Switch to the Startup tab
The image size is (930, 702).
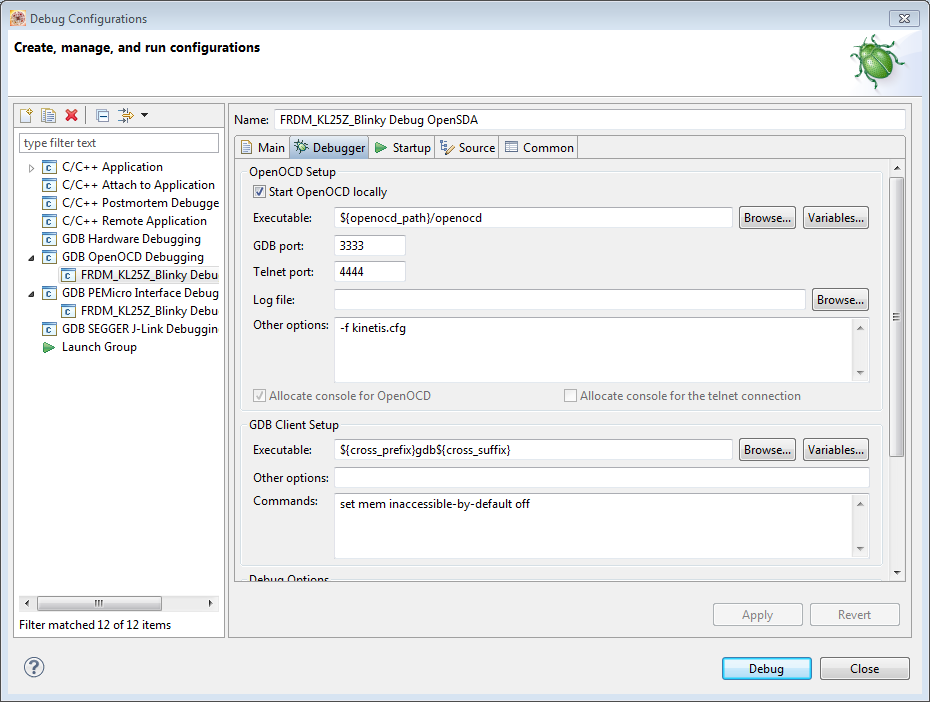coord(402,148)
